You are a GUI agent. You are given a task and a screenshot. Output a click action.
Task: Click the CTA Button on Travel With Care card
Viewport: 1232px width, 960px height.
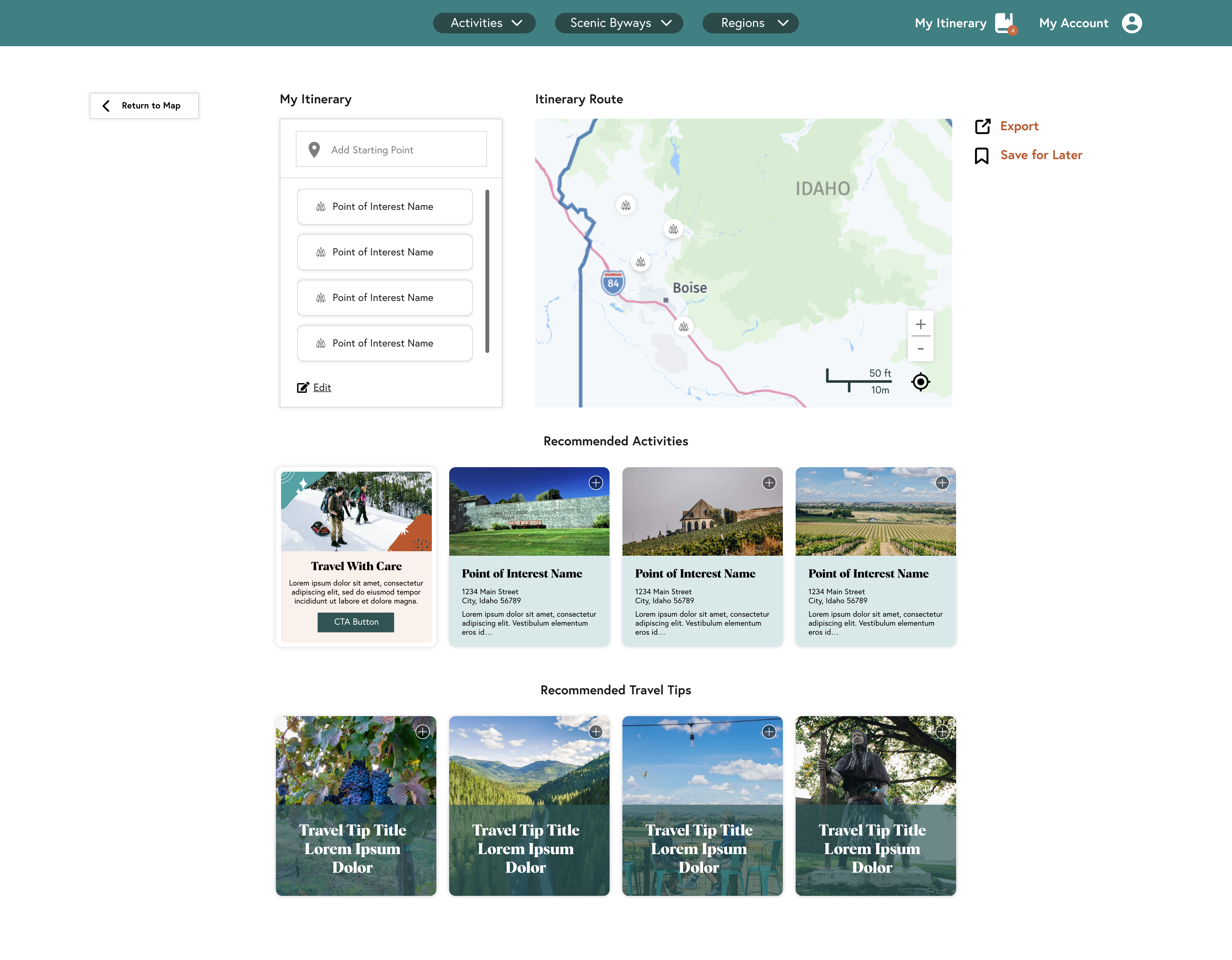[356, 622]
